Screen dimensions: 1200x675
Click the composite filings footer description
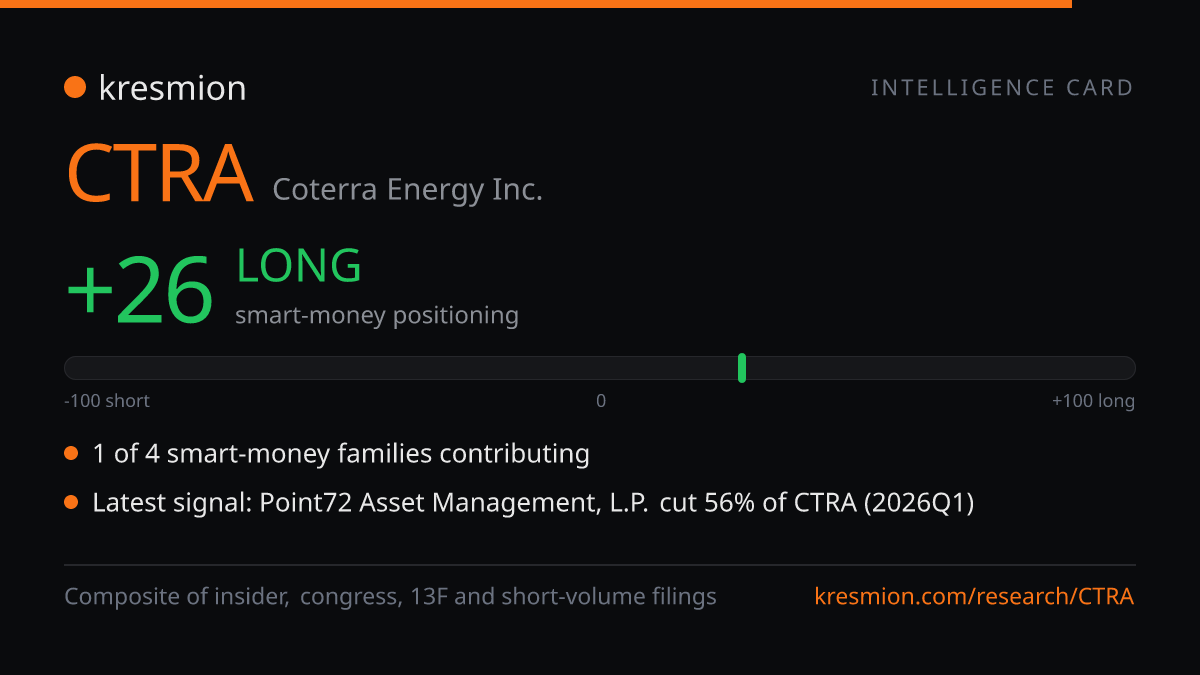390,597
